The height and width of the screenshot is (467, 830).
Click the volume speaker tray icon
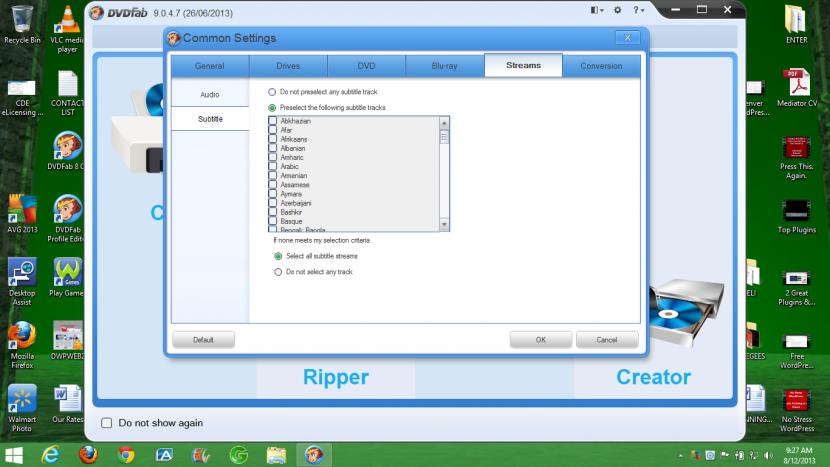coord(768,455)
